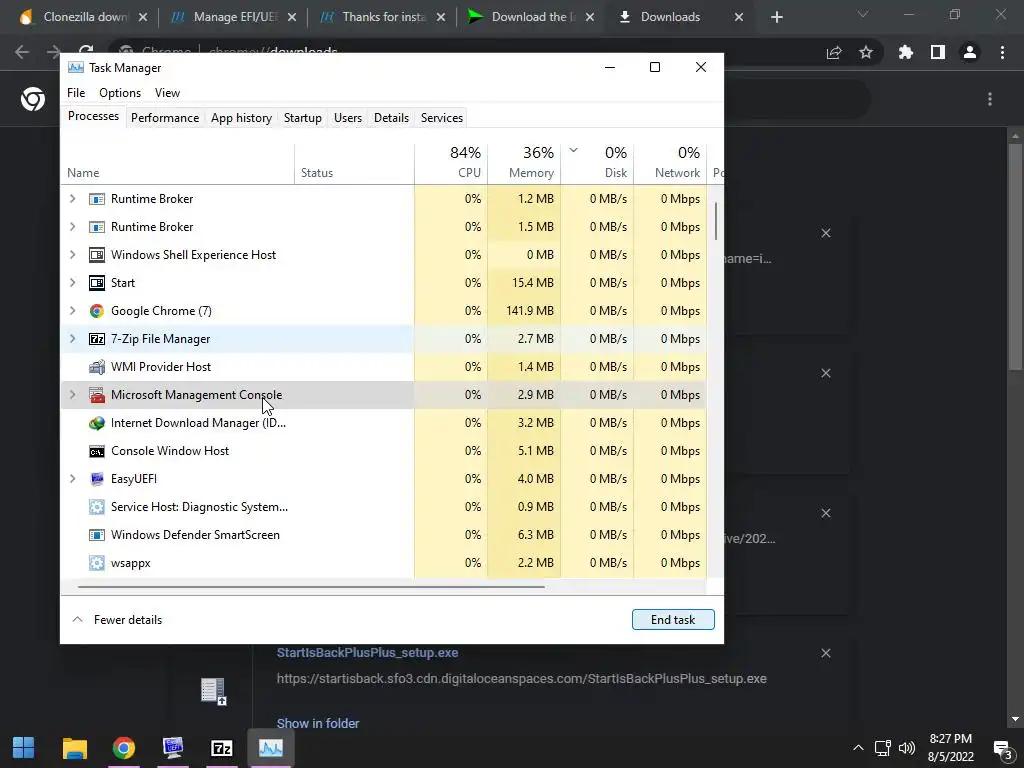Open the File menu in Task Manager
Image resolution: width=1024 pixels, height=768 pixels.
(x=76, y=93)
